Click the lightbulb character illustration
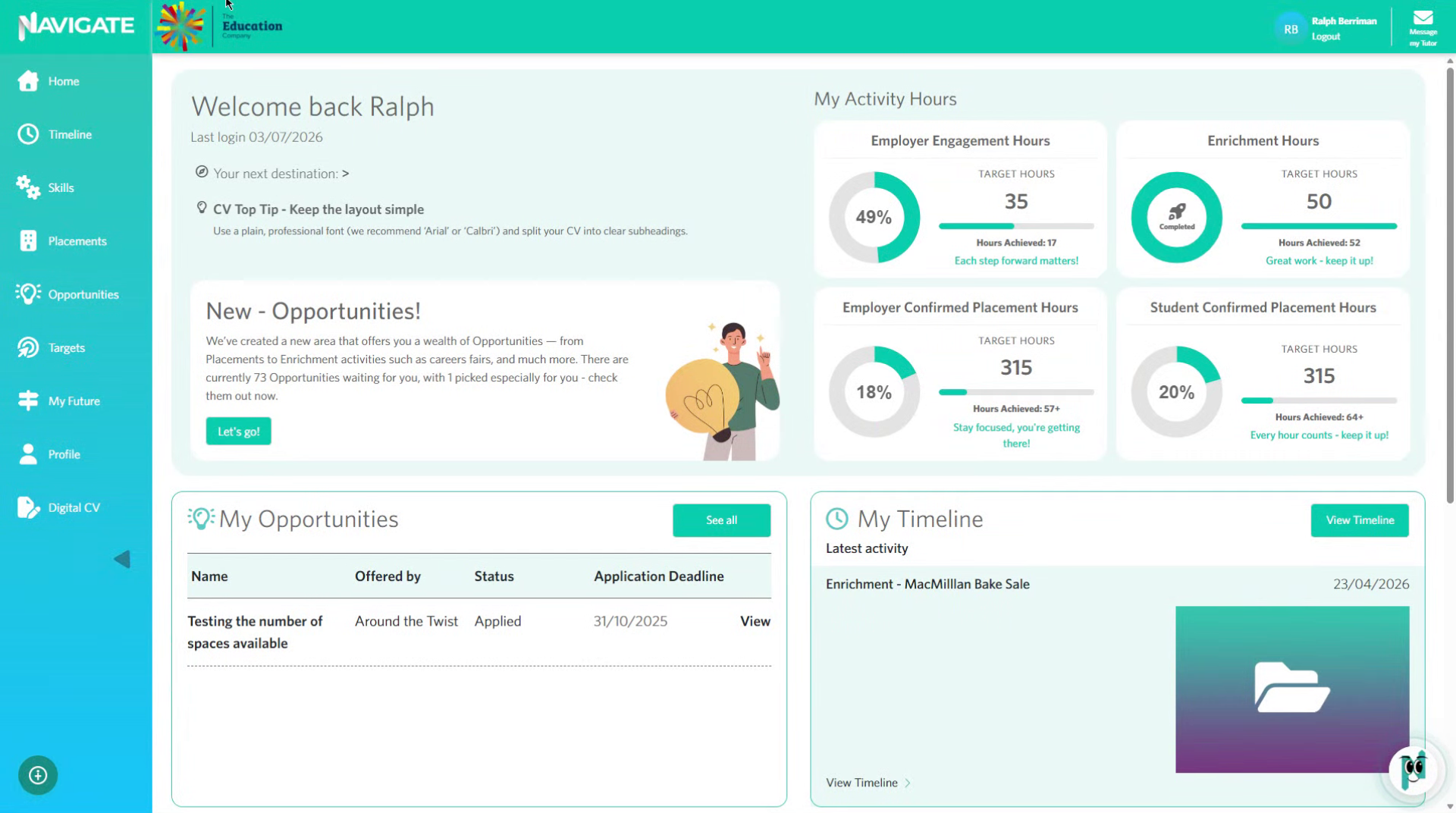 (721, 391)
